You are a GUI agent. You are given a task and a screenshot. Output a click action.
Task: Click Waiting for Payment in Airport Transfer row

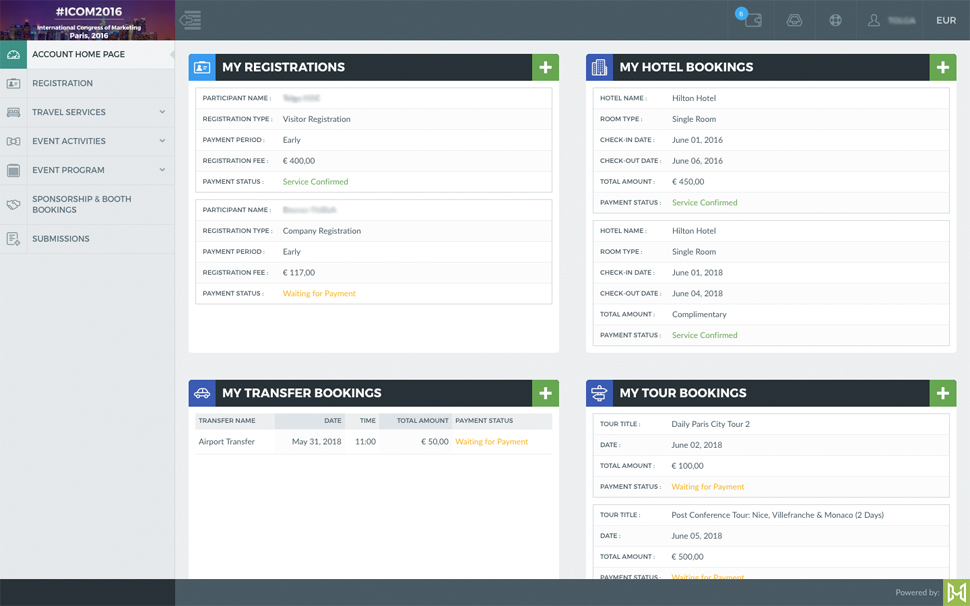click(492, 442)
